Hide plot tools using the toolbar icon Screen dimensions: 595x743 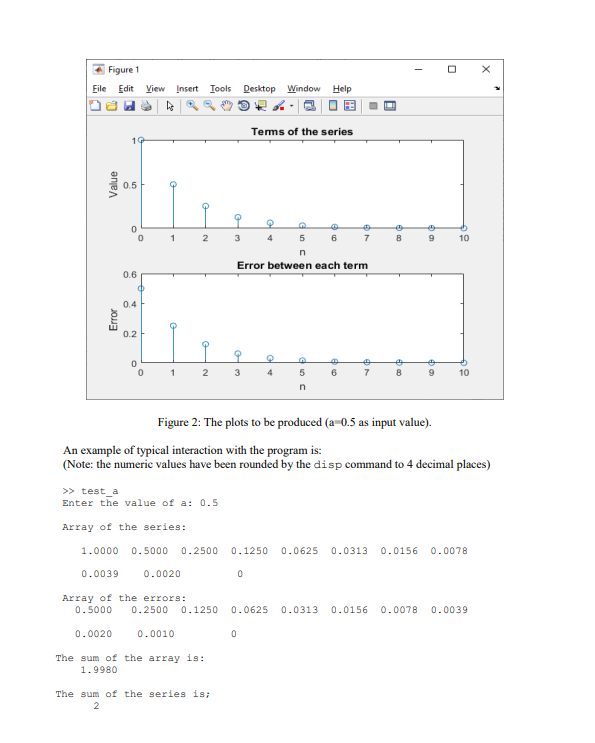(373, 106)
